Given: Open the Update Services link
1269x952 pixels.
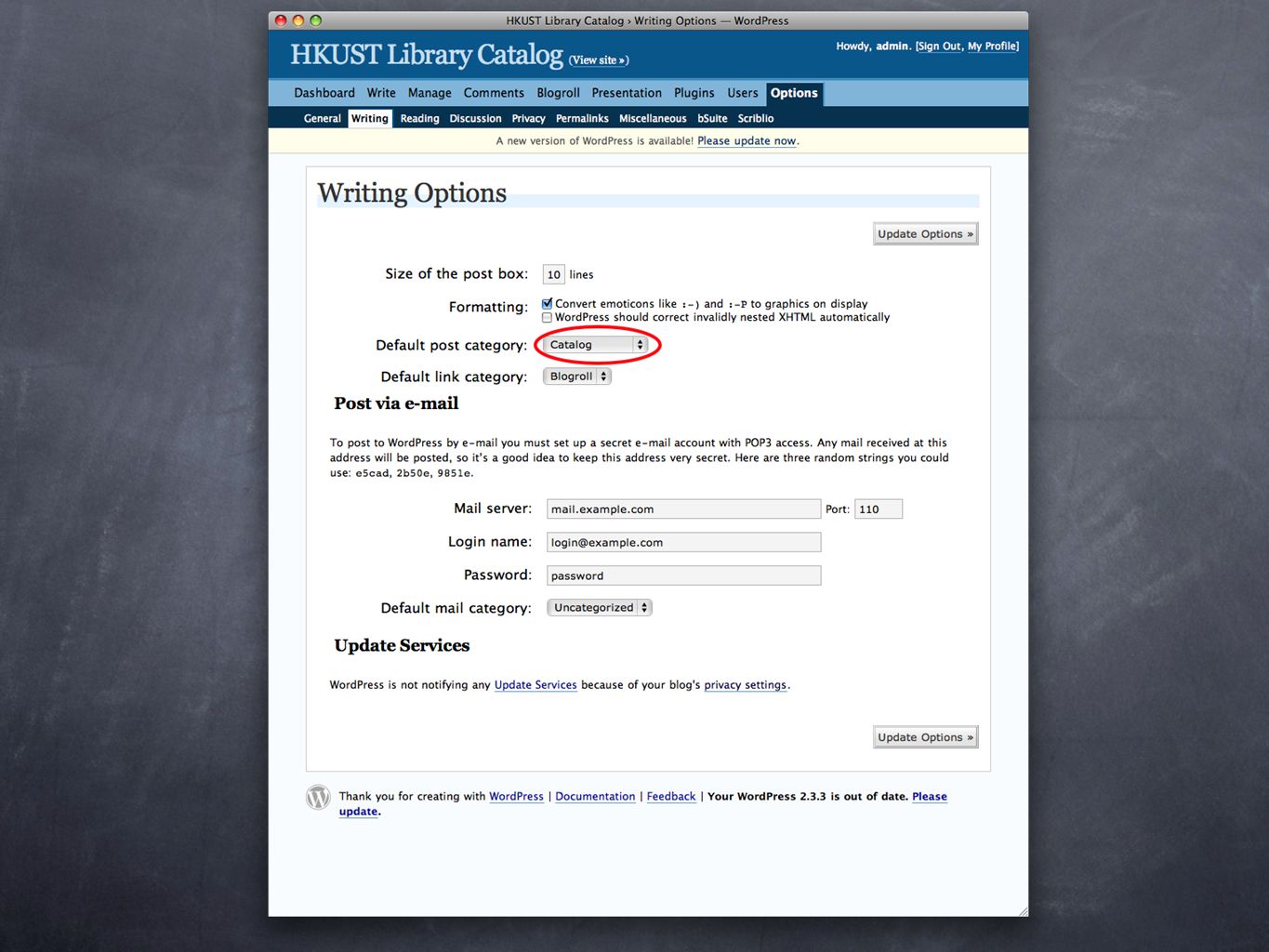Looking at the screenshot, I should pyautogui.click(x=535, y=685).
